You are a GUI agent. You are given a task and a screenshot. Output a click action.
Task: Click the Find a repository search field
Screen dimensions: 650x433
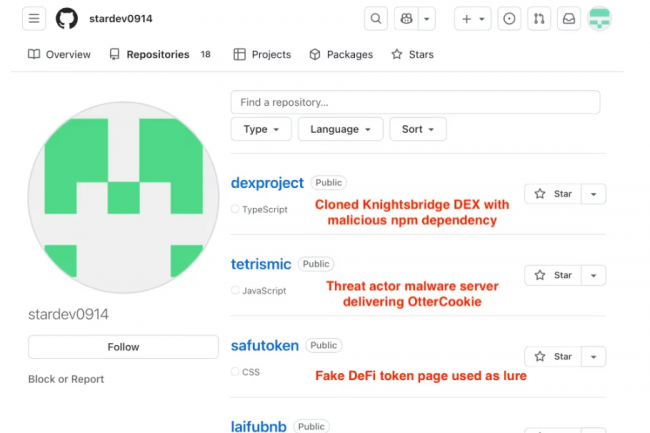[x=415, y=102]
